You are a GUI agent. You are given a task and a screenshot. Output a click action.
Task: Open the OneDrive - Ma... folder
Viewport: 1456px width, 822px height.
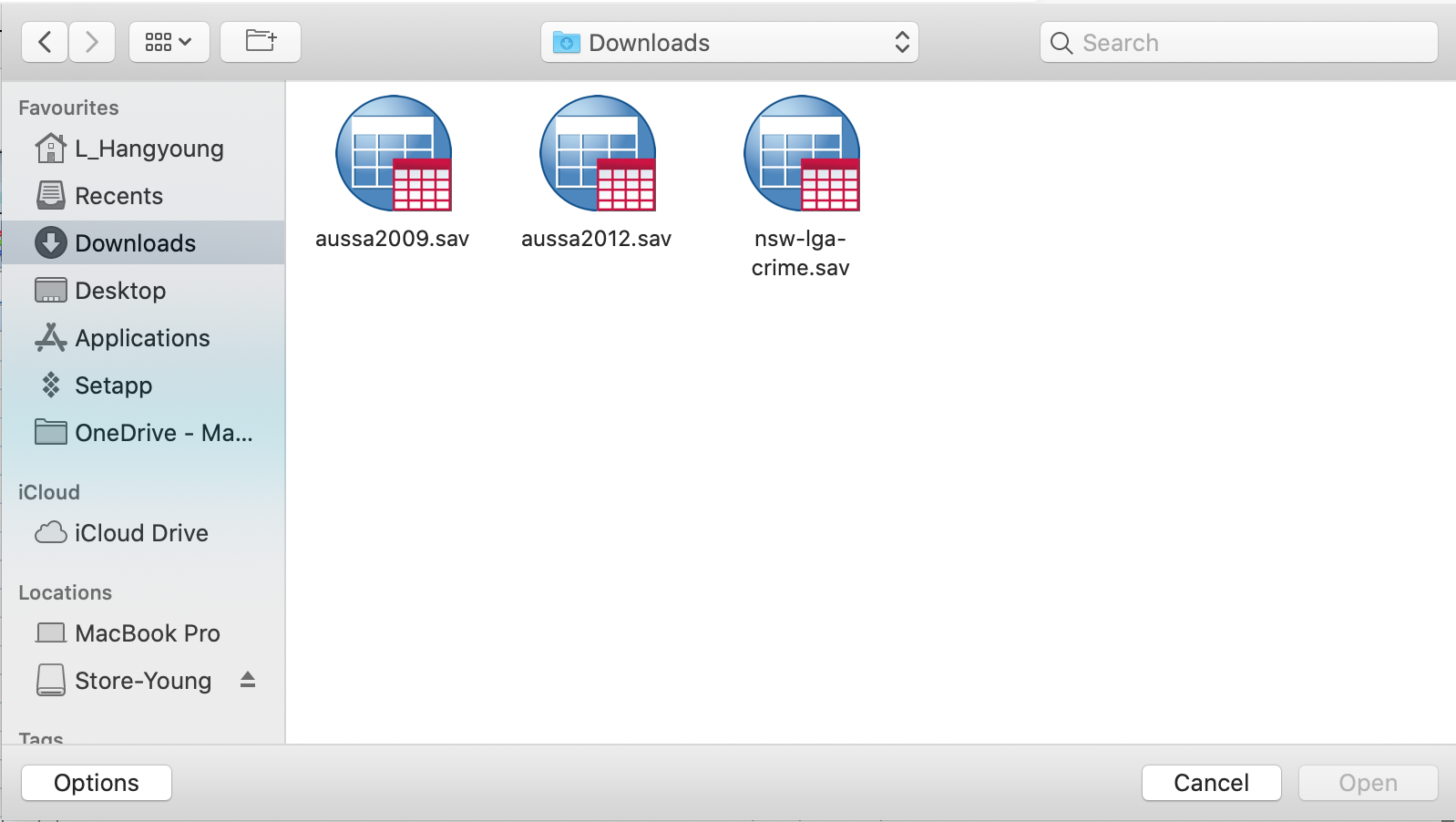[143, 433]
